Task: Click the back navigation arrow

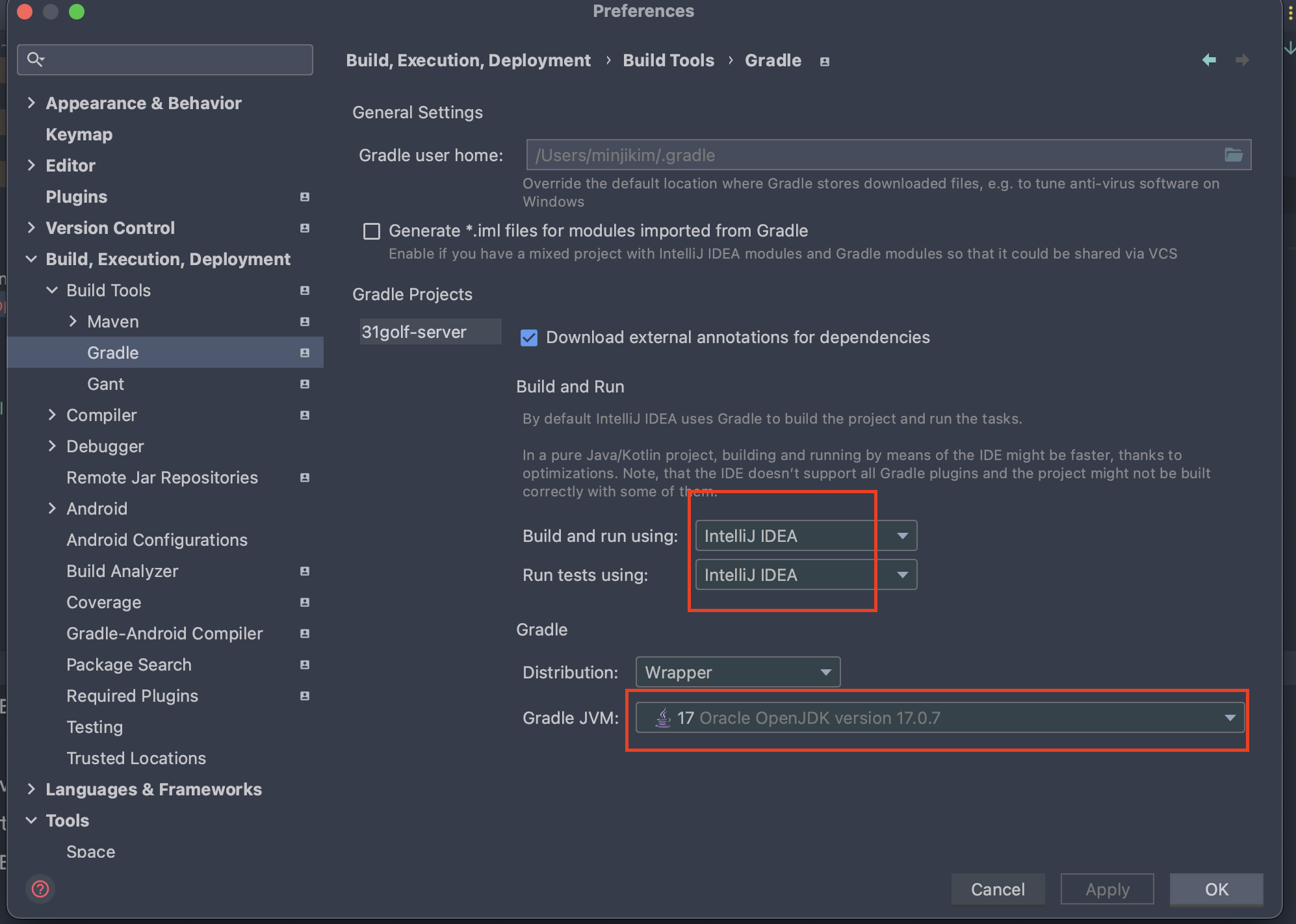Action: 1209,60
